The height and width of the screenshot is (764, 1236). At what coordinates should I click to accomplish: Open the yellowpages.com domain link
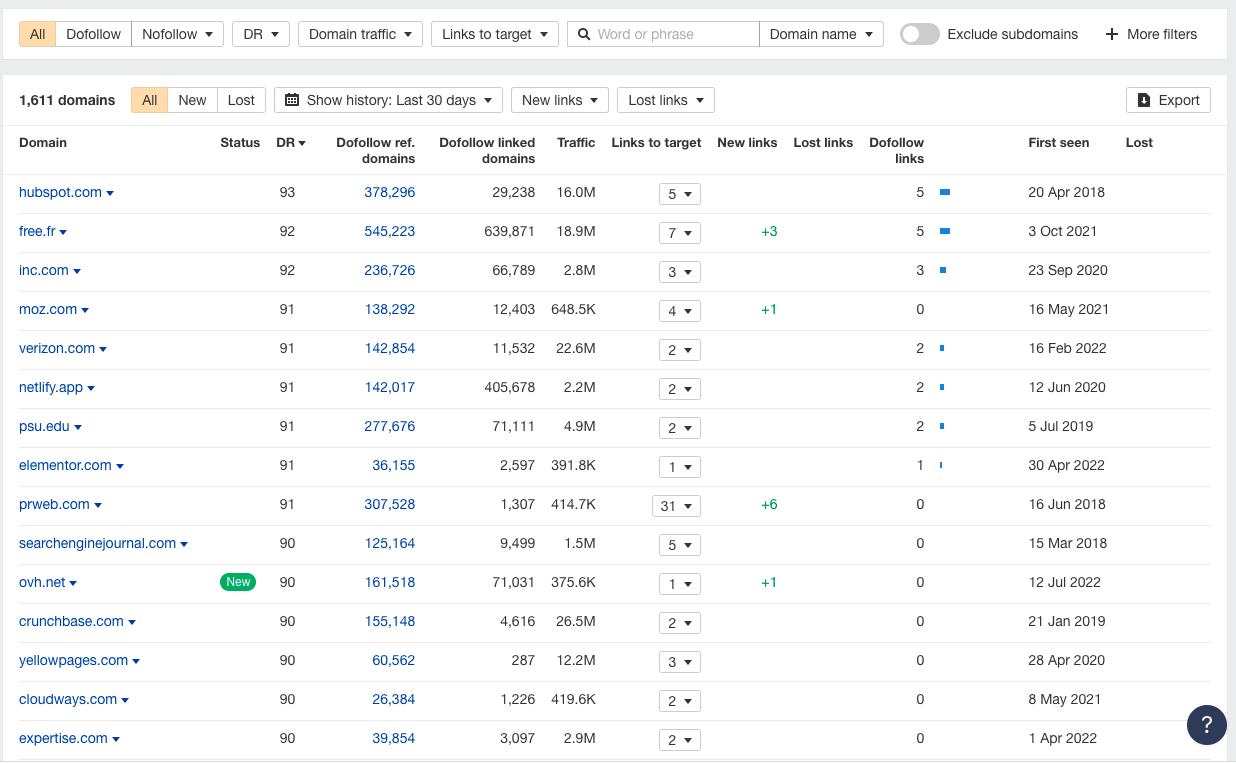click(x=73, y=660)
